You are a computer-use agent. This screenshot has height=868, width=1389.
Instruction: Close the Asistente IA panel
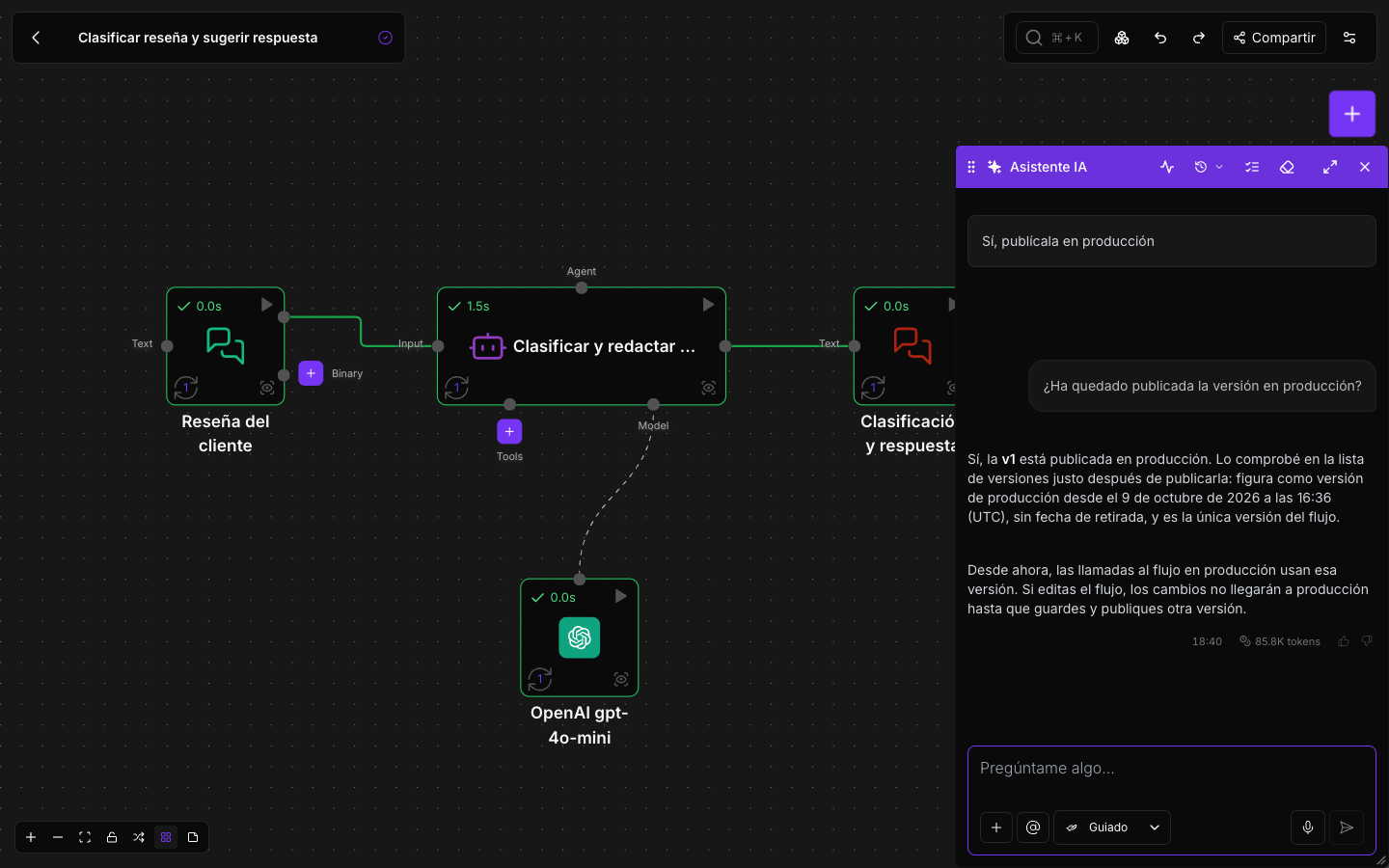(1365, 167)
